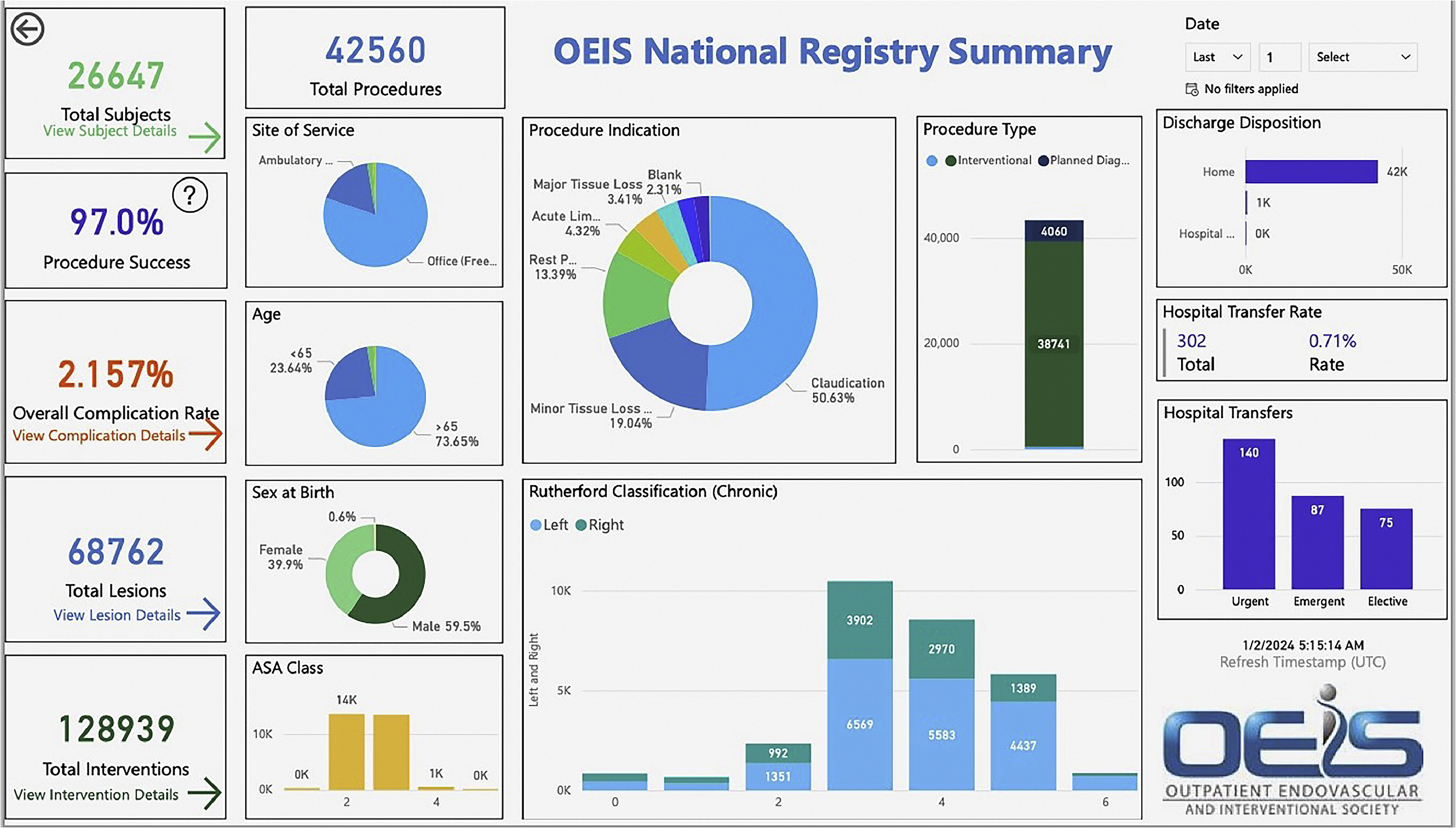The width and height of the screenshot is (1456, 828).
Task: Click green arrow next to View Subject Details
Action: [204, 137]
